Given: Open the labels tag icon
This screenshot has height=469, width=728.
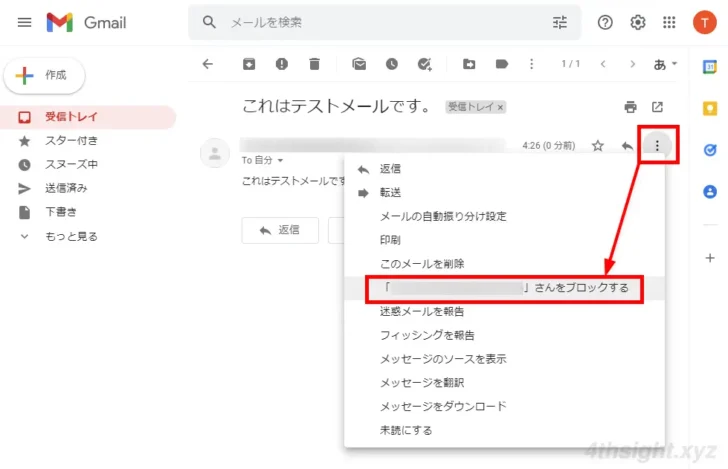Looking at the screenshot, I should (501, 64).
